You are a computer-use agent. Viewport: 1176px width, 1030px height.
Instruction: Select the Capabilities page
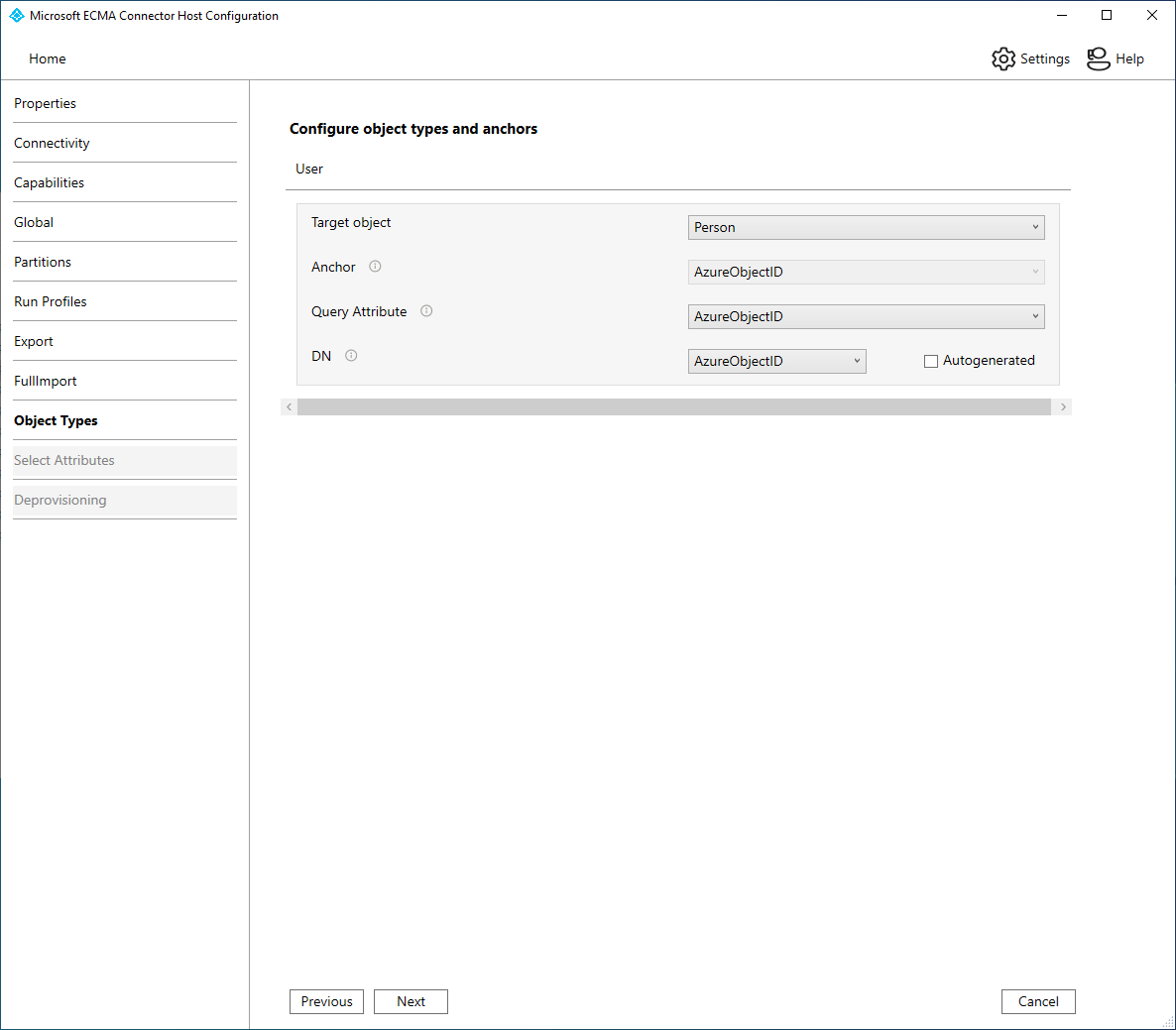(x=125, y=183)
